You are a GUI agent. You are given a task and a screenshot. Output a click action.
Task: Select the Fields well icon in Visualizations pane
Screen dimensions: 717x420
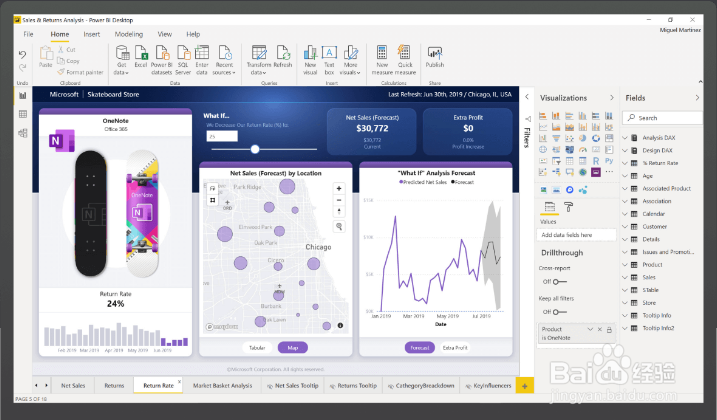[550, 207]
